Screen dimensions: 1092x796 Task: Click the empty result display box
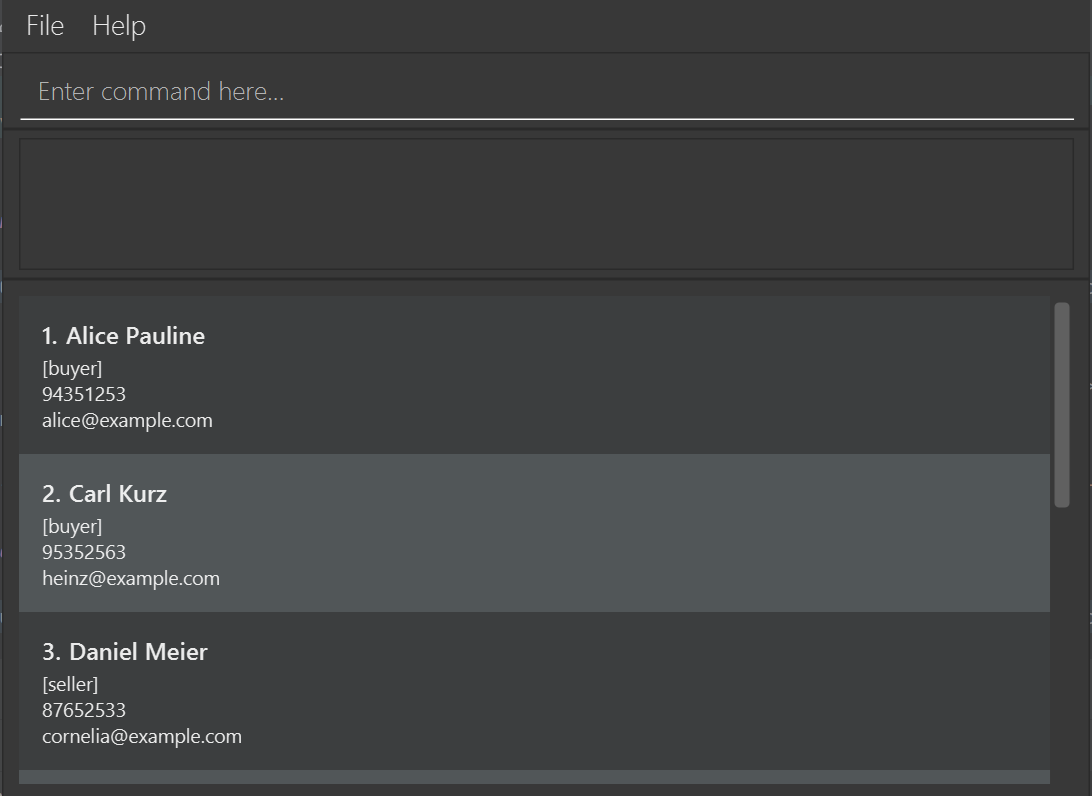[x=547, y=204]
